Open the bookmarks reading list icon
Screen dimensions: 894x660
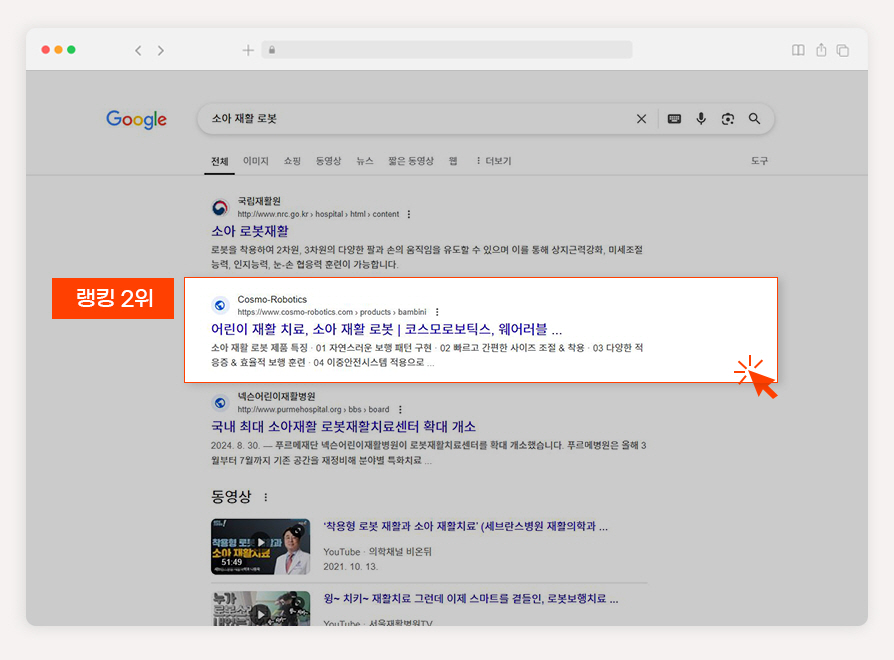(x=798, y=50)
